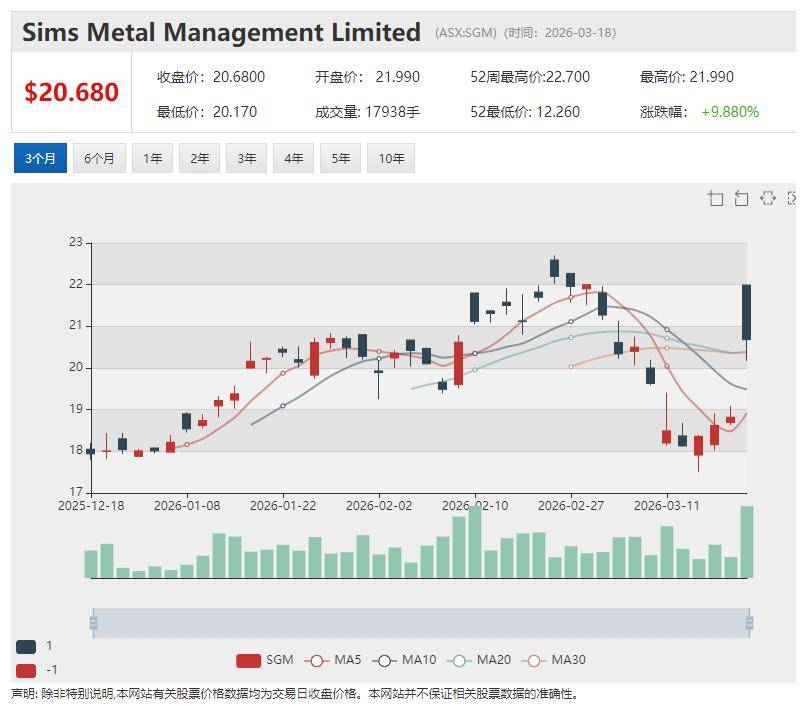Select the 2年 time range
This screenshot has width=805, height=722.
pos(199,158)
